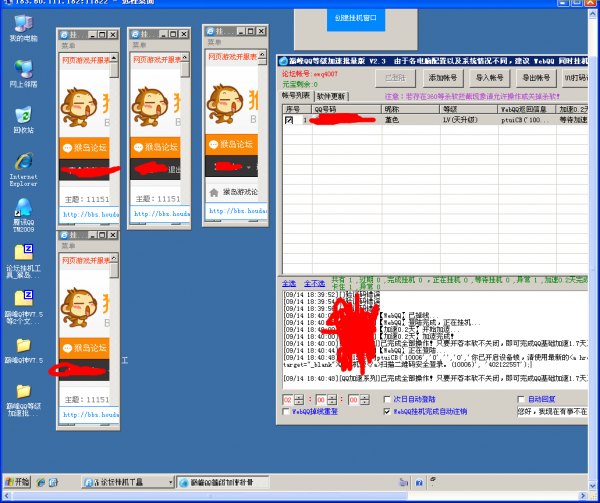Click the greyed 已登陆 button
This screenshot has height=503, width=600.
pos(396,78)
